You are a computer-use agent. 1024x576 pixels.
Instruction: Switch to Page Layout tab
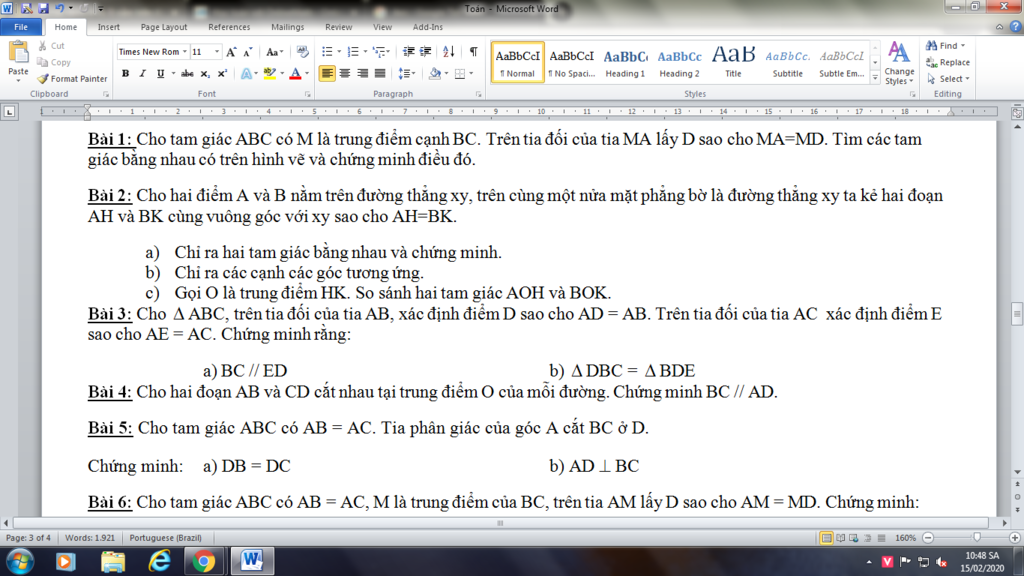[164, 27]
